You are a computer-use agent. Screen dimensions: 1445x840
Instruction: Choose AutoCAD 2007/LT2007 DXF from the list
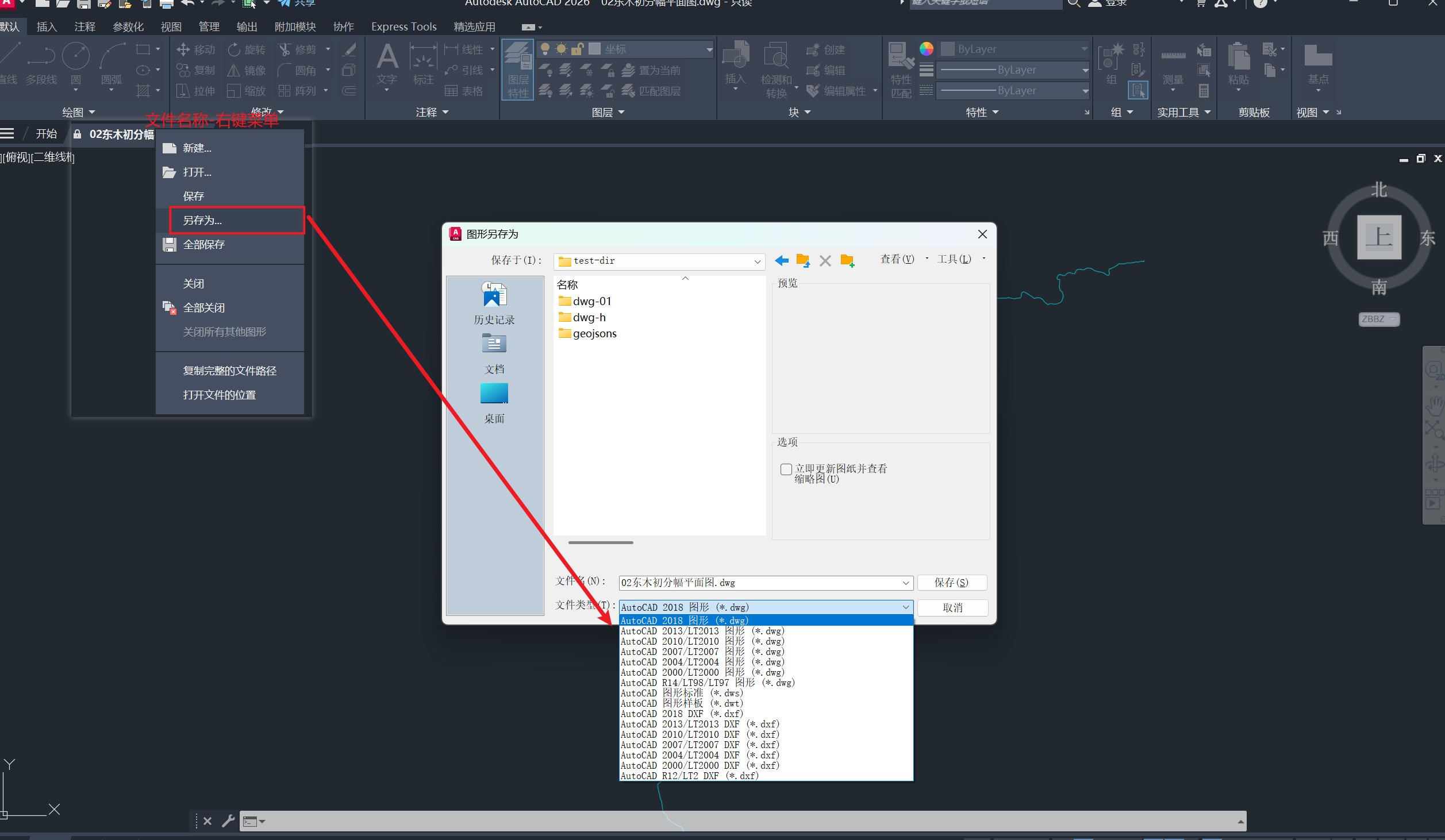point(700,745)
